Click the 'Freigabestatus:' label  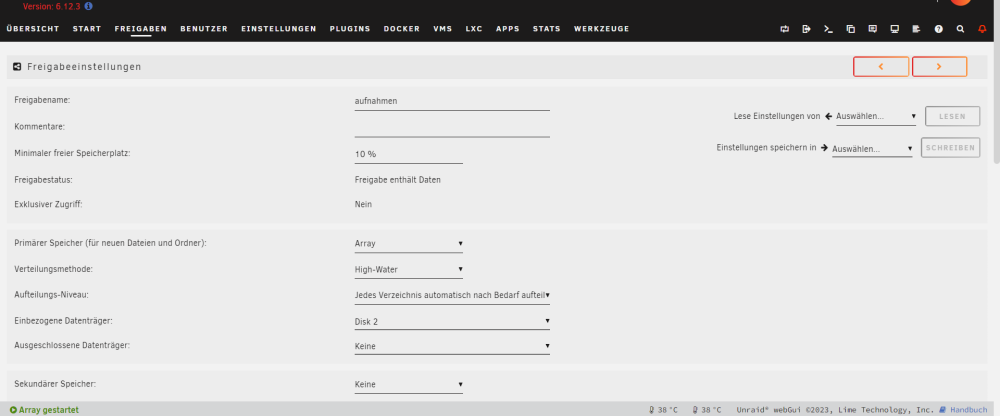pyautogui.click(x=42, y=180)
